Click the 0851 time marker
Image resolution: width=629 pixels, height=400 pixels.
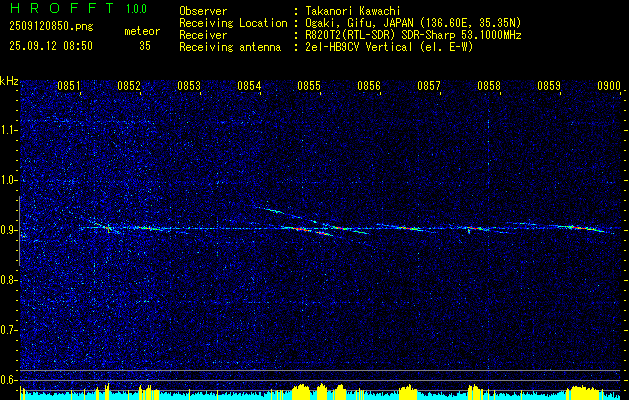[x=69, y=86]
